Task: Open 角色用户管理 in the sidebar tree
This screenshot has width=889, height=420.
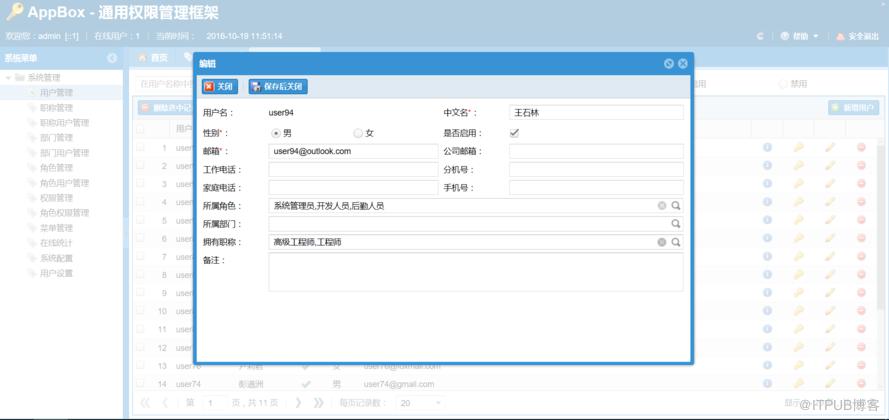Action: click(64, 183)
